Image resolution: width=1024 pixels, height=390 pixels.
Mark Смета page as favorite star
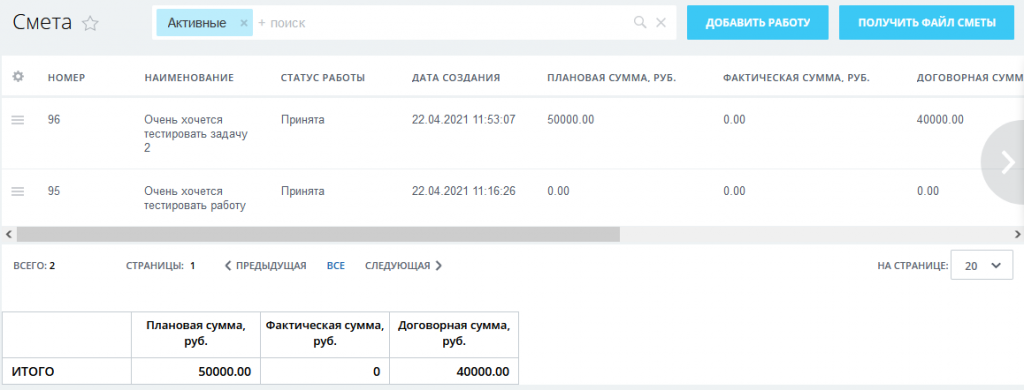[x=90, y=24]
